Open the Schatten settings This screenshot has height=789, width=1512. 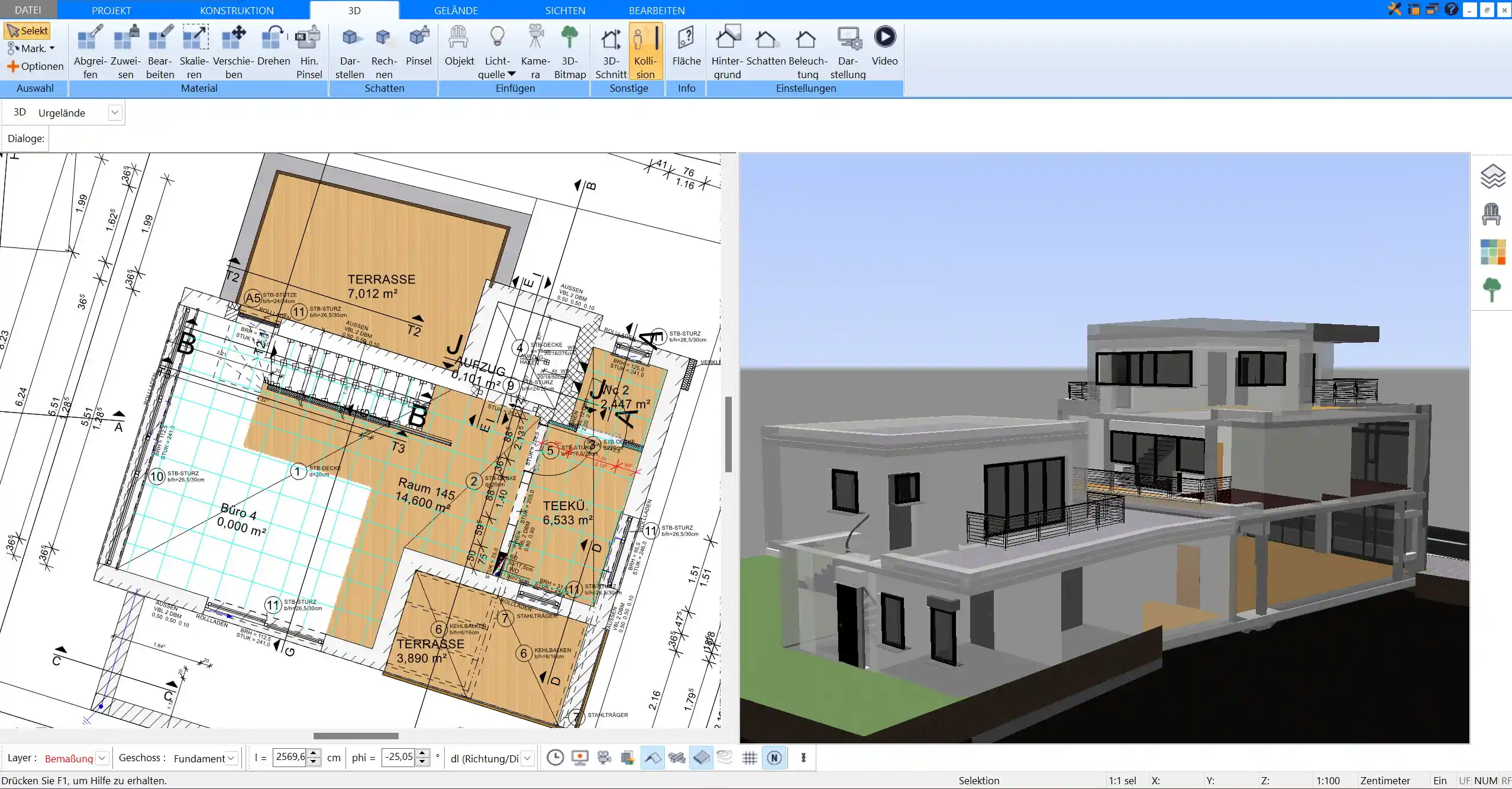pos(765,46)
